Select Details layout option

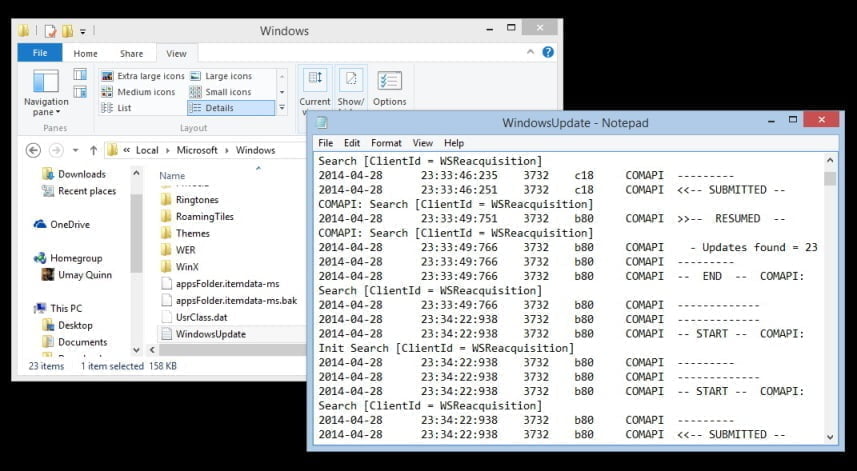(231, 108)
